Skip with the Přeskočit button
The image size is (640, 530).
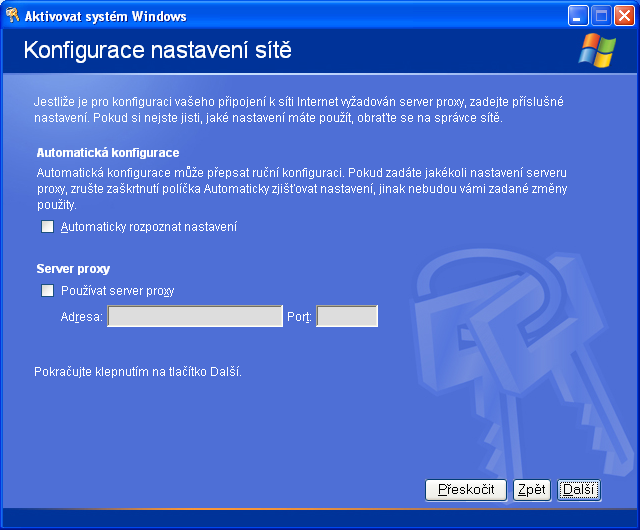click(x=466, y=490)
